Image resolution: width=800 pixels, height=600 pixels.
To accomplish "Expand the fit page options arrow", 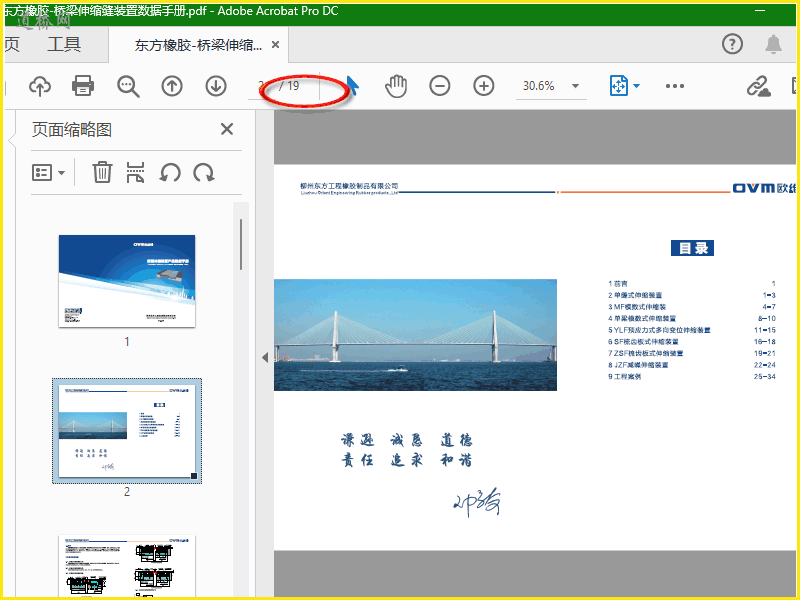I will pyautogui.click(x=636, y=86).
